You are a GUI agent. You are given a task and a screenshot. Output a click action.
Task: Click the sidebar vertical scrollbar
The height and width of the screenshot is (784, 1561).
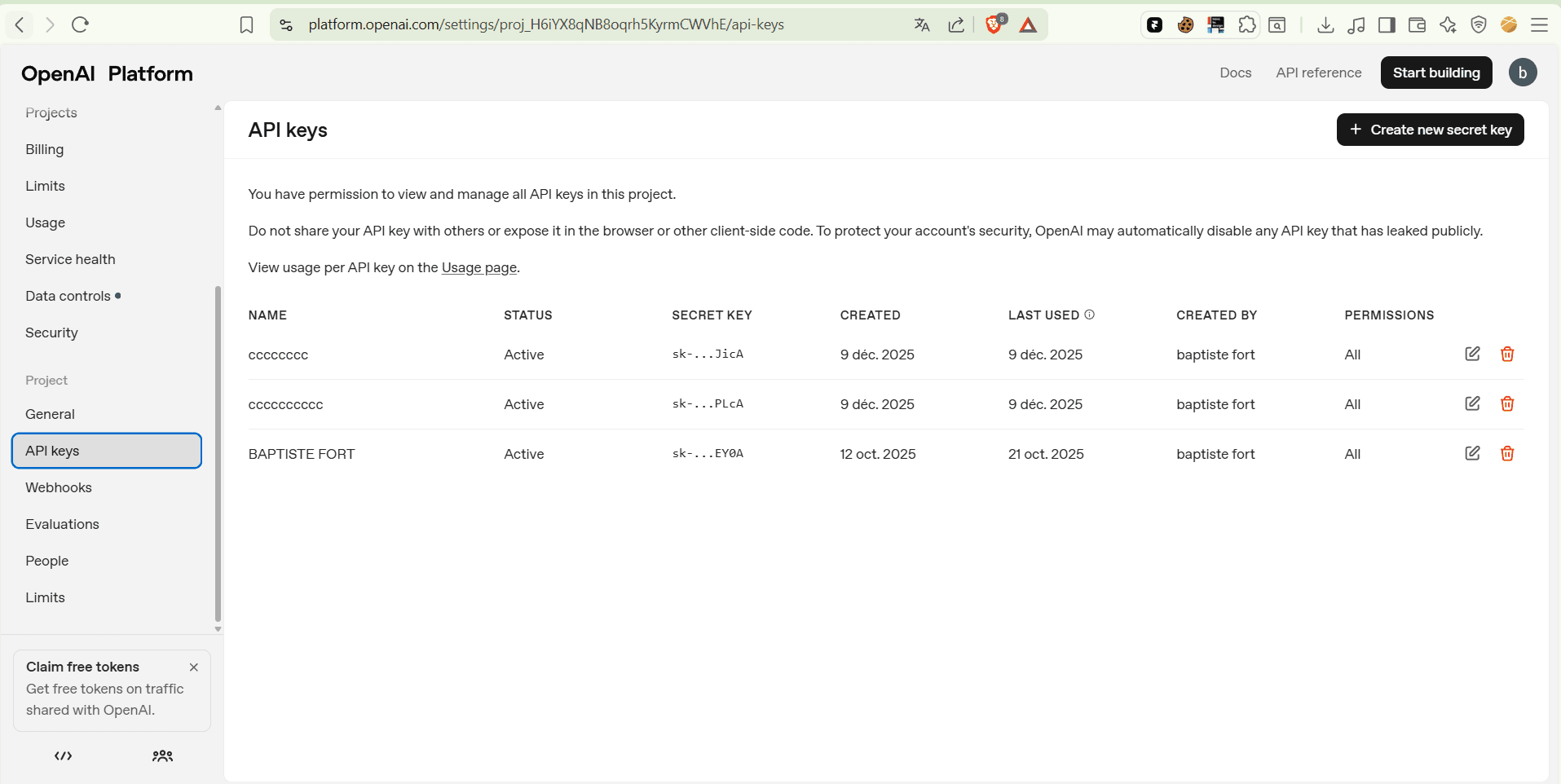tap(218, 453)
